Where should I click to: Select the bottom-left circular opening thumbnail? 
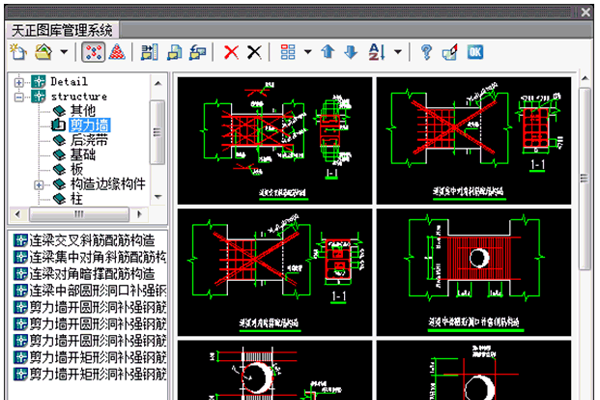(275, 370)
